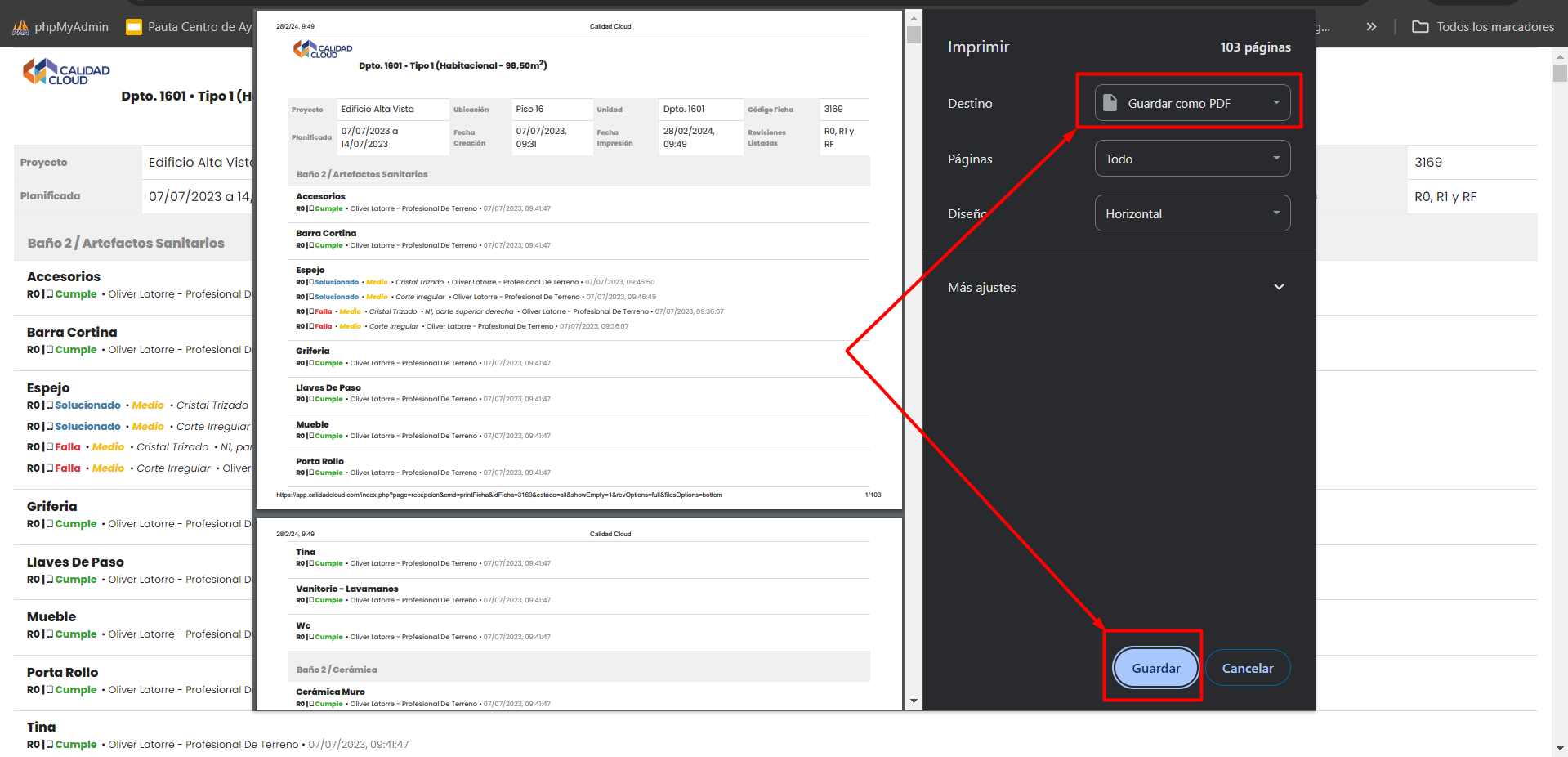This screenshot has width=1568, height=757.
Task: Click the PDF file icon in Destino
Action: [1110, 103]
